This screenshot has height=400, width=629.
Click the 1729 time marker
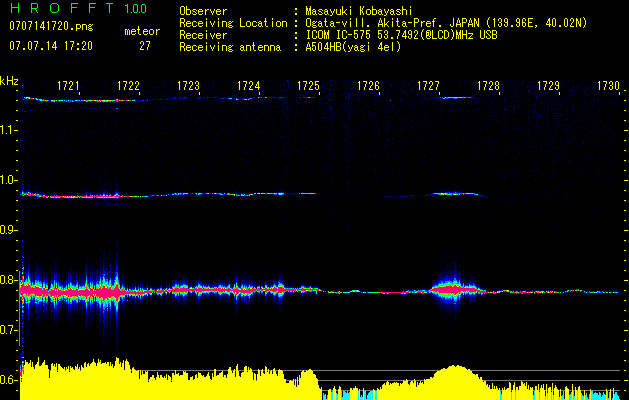(548, 85)
